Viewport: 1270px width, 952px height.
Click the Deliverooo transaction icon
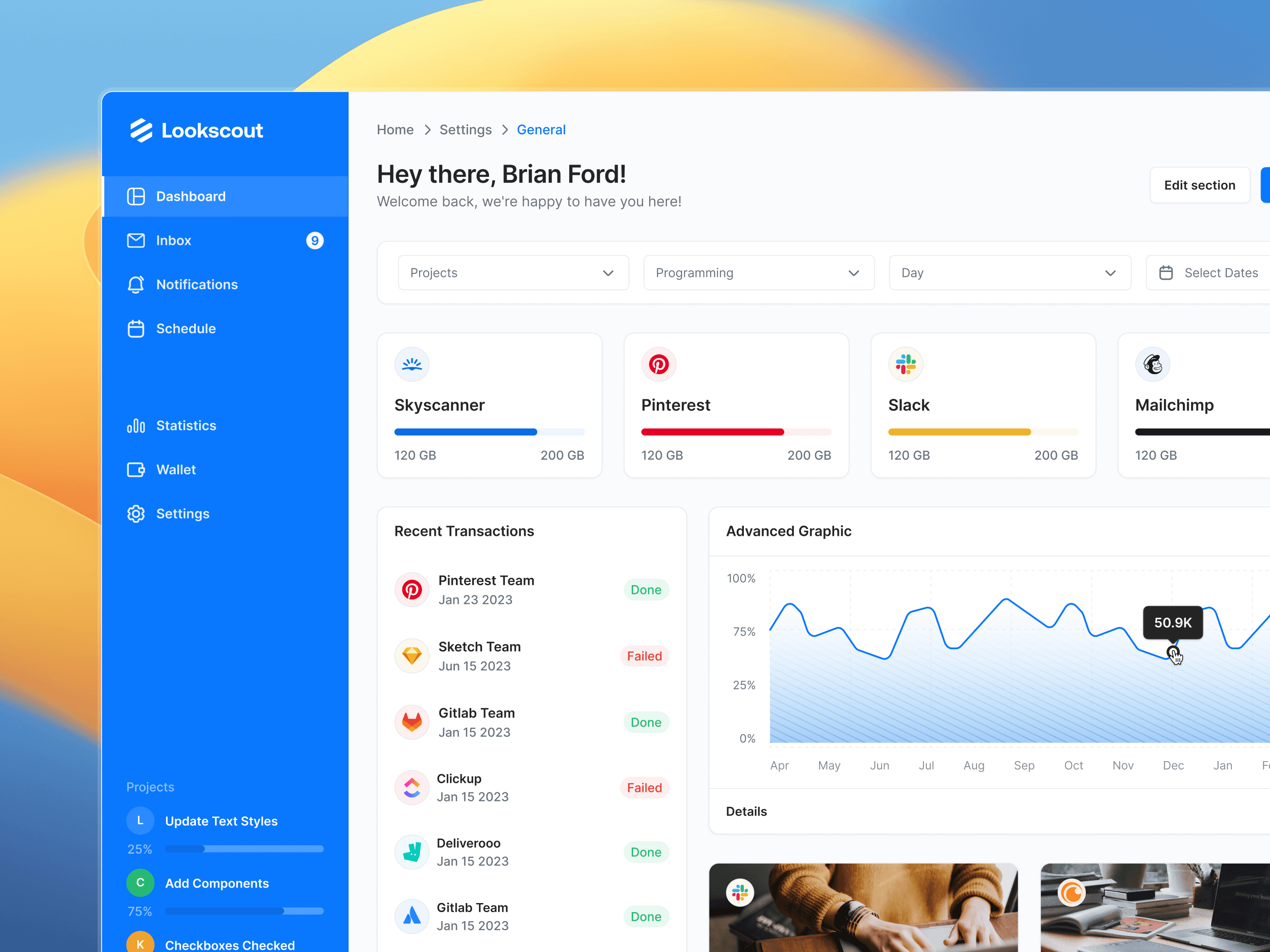(x=412, y=852)
